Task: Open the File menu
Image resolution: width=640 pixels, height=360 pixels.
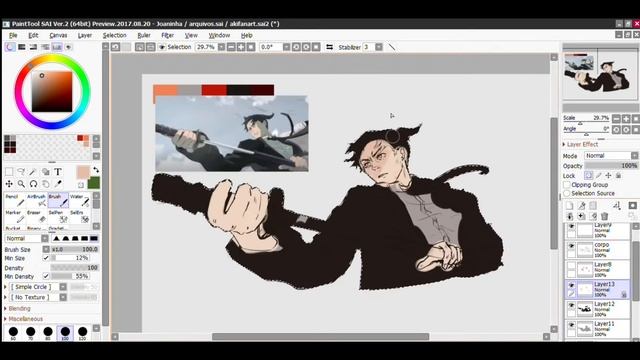Action: (x=13, y=36)
